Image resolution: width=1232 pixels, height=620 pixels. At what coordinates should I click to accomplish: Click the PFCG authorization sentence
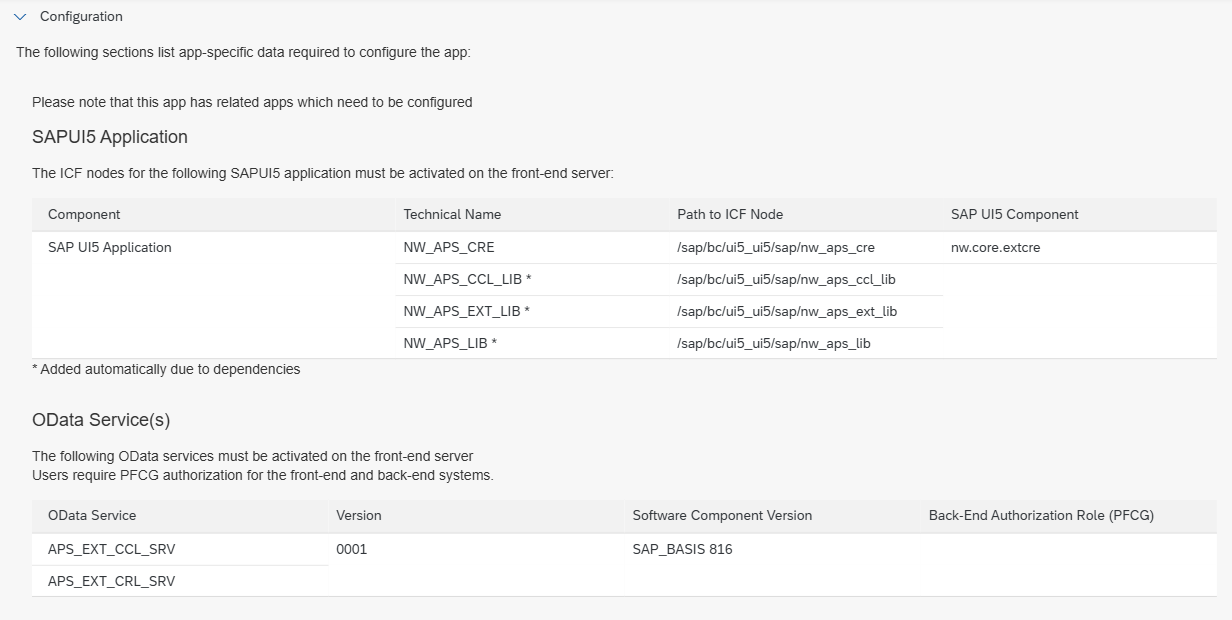263,475
